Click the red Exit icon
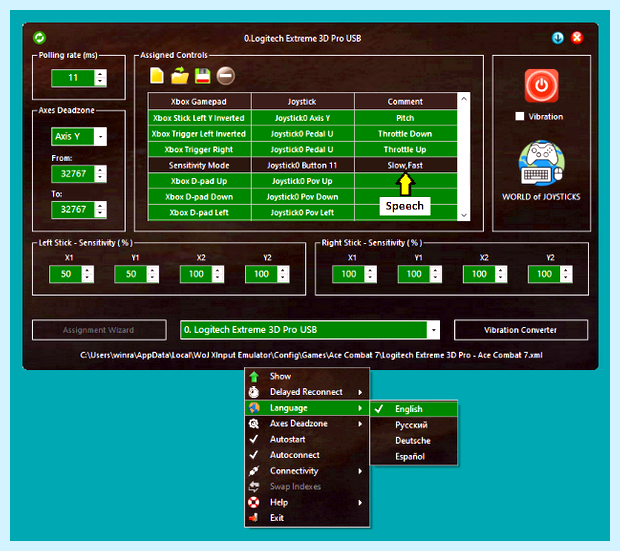 click(254, 517)
